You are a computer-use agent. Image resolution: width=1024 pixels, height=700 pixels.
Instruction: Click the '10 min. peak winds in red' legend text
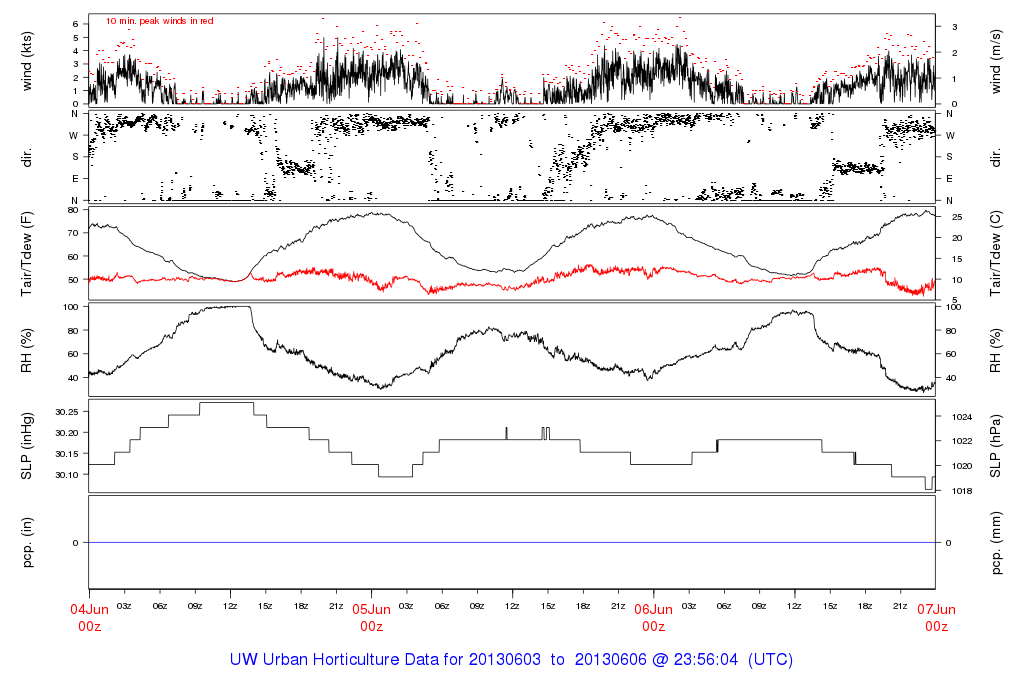pyautogui.click(x=159, y=21)
